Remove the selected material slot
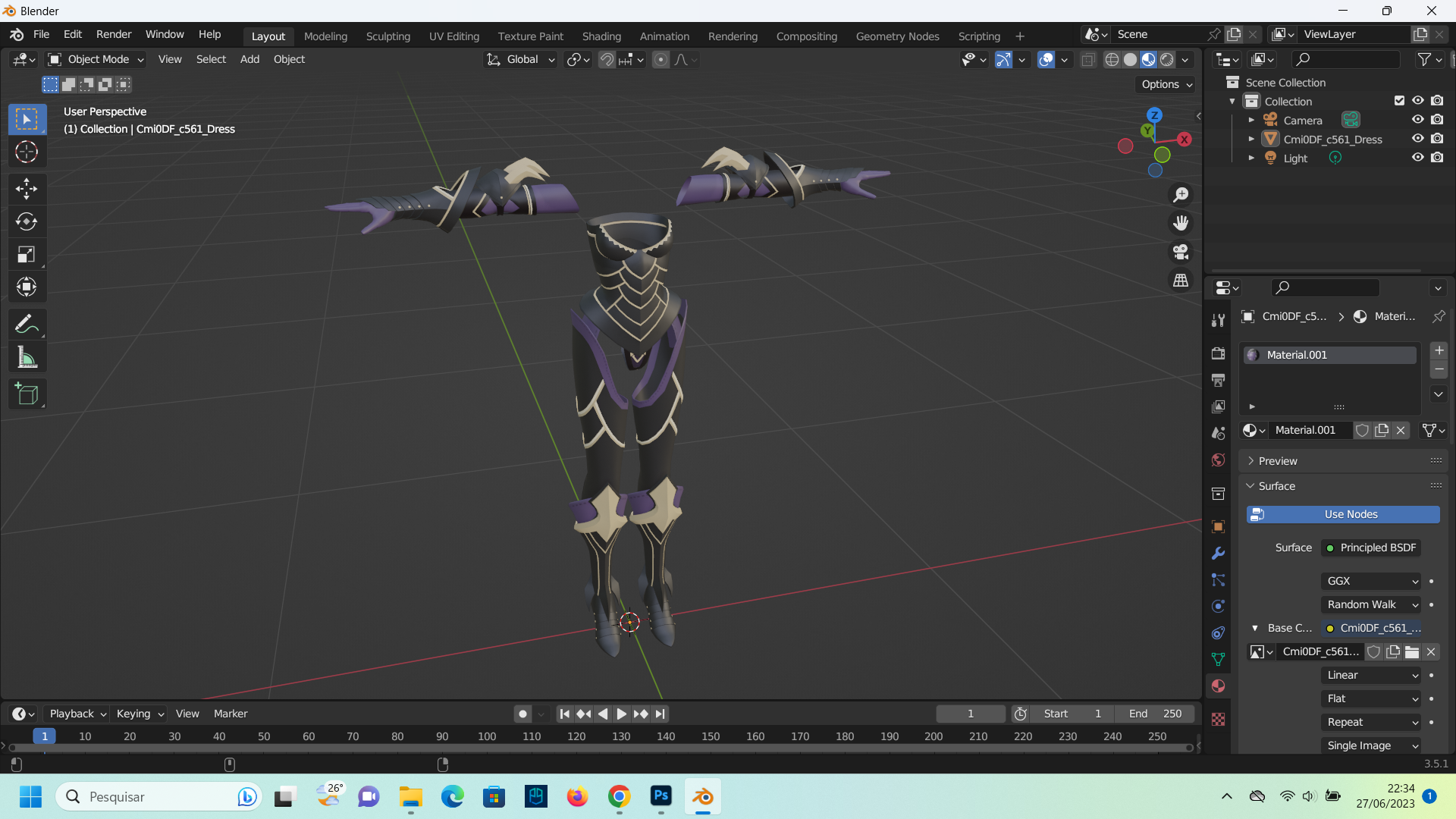Viewport: 1456px width, 819px height. point(1439,369)
